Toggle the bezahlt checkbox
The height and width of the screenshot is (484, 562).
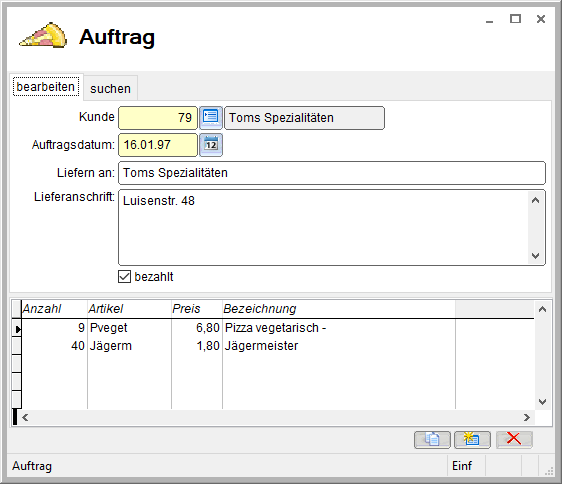[124, 277]
